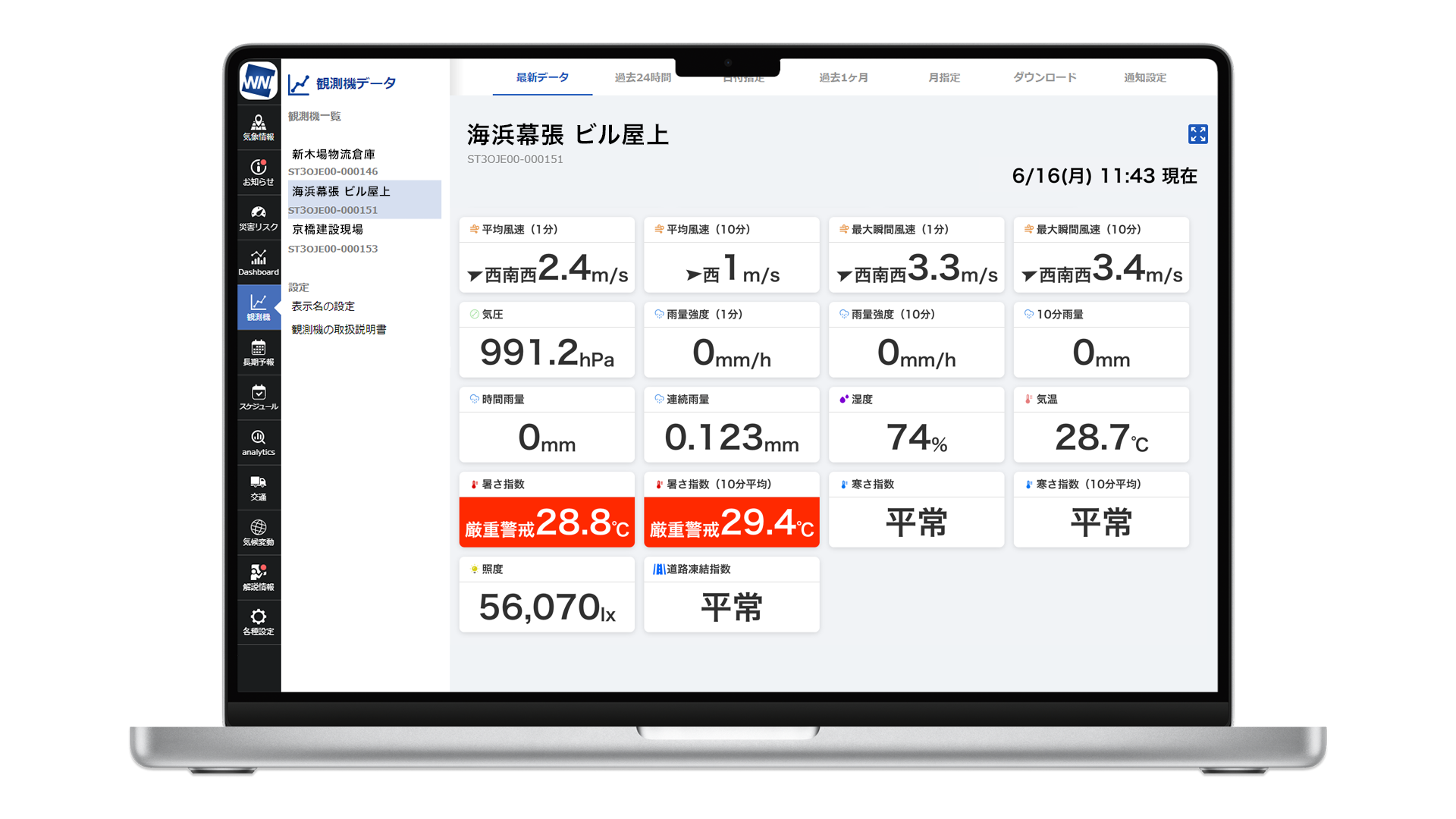The height and width of the screenshot is (819, 1456).
Task: Click the bulb icon on 照度 card
Action: [x=474, y=569]
